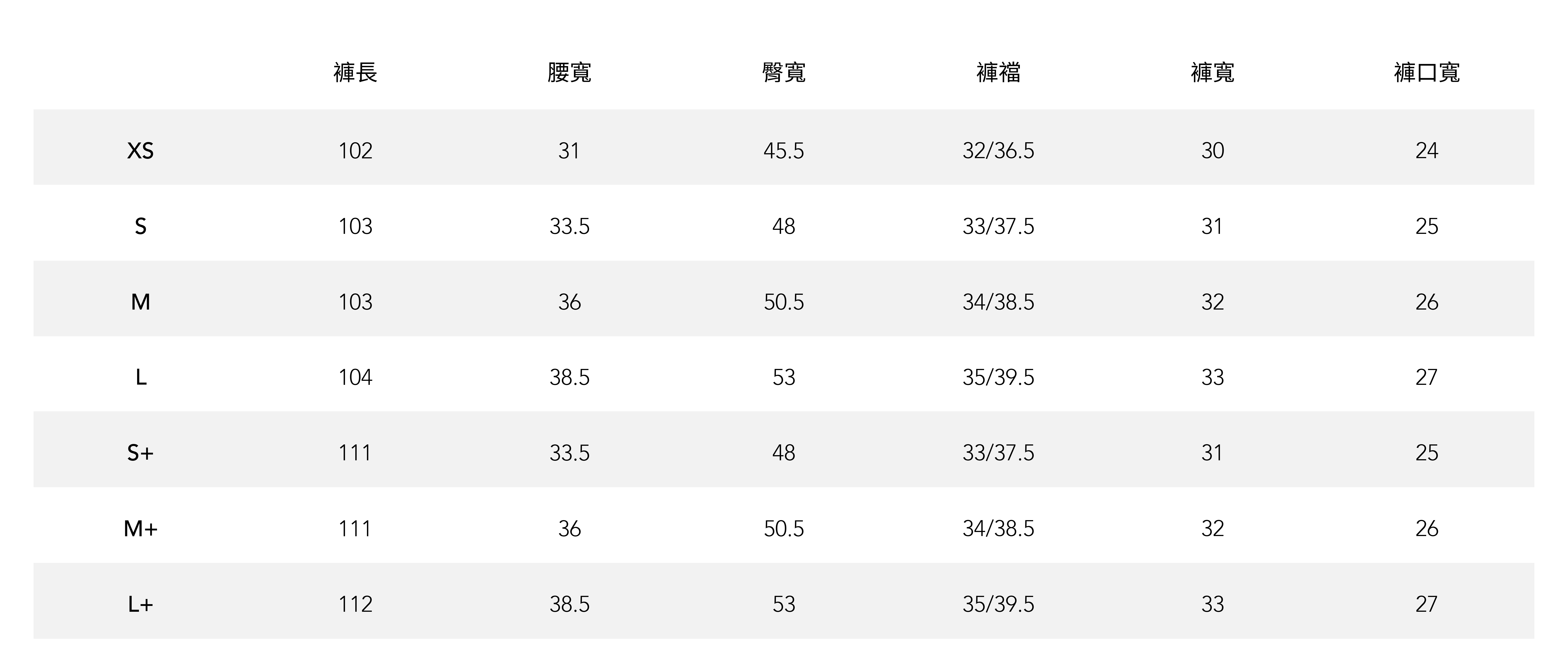Select the S+ size row label
Screen dimensions: 1568x672
pos(141,453)
